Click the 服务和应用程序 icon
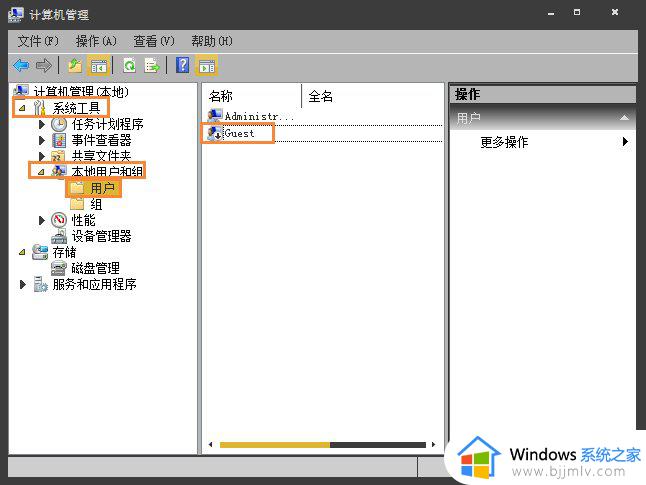This screenshot has width=646, height=485. pyautogui.click(x=40, y=284)
